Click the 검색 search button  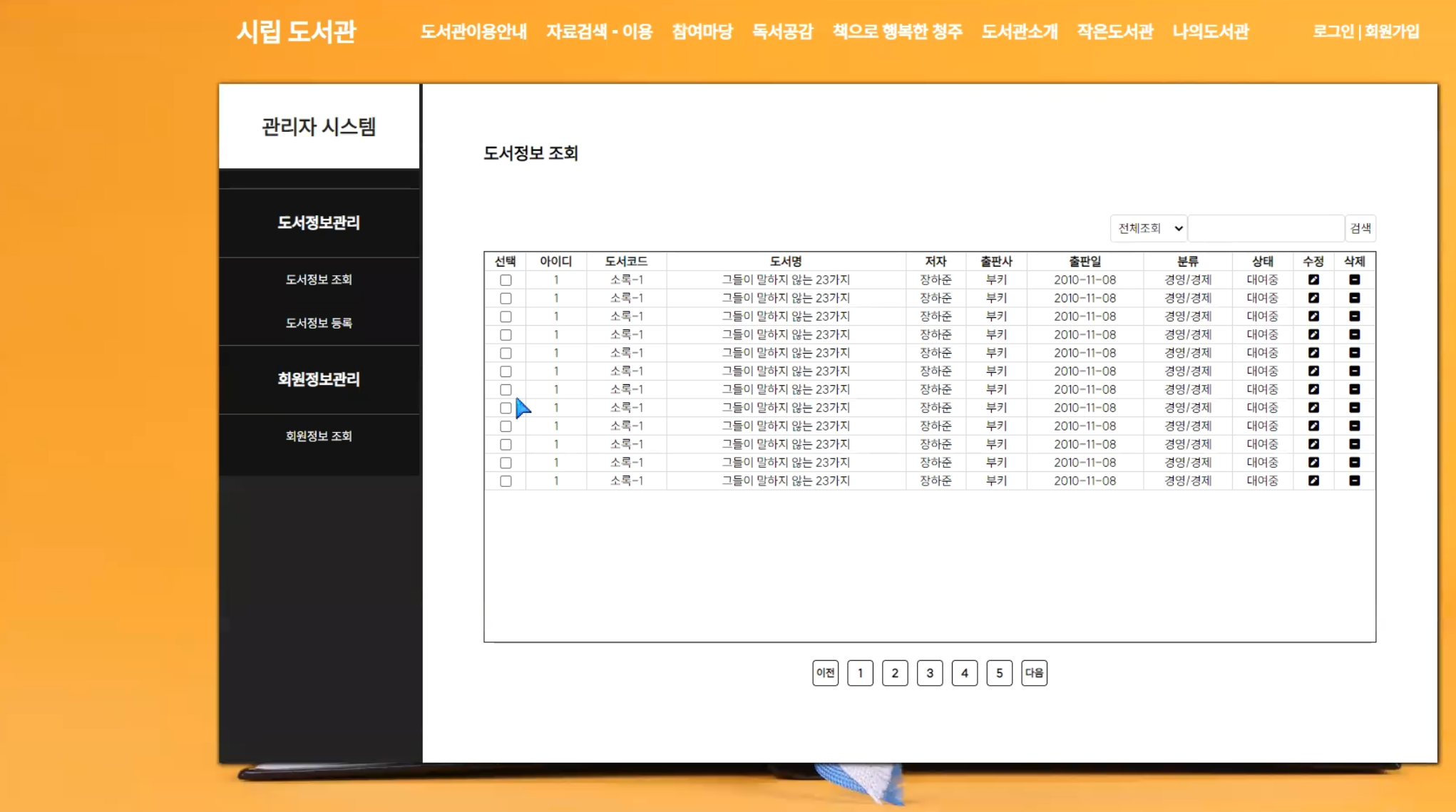tap(1360, 228)
